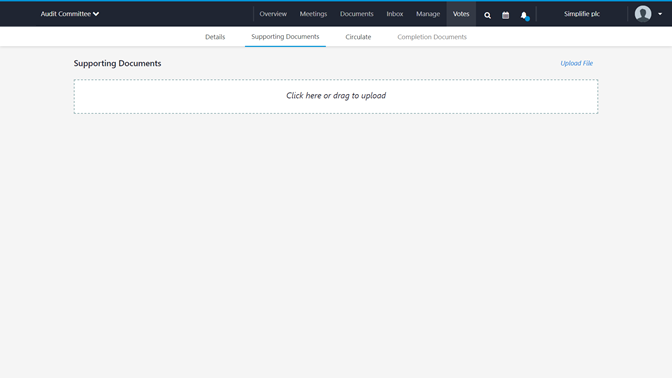Image resolution: width=672 pixels, height=378 pixels.
Task: Click the user avatar profile picture
Action: click(x=643, y=14)
